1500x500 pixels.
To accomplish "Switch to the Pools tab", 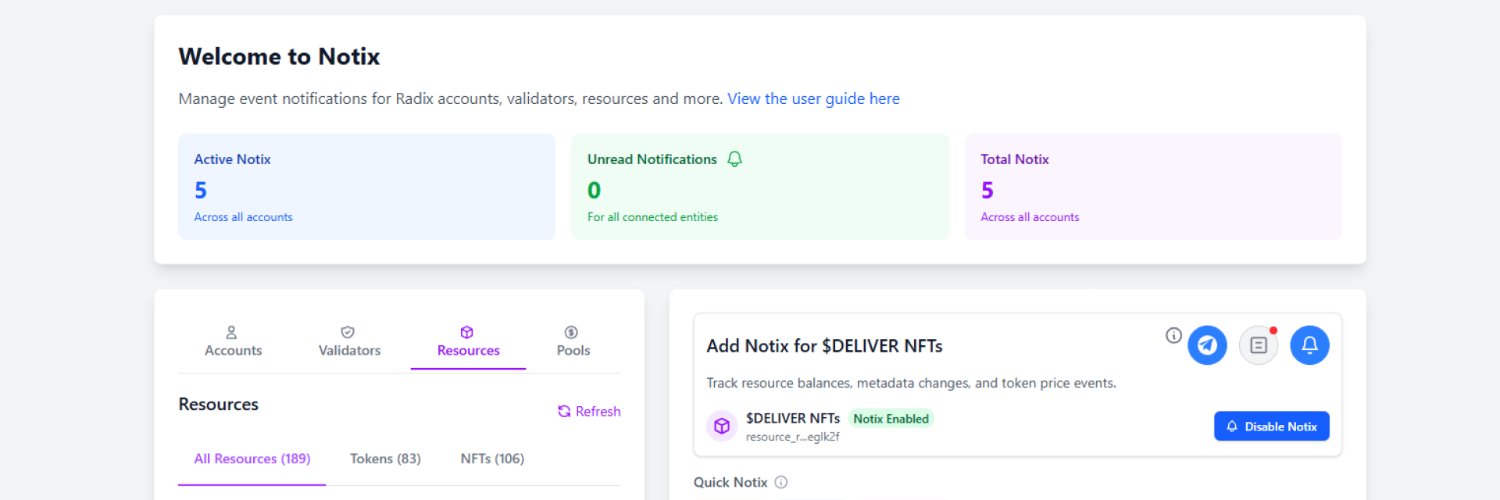I will click(573, 341).
